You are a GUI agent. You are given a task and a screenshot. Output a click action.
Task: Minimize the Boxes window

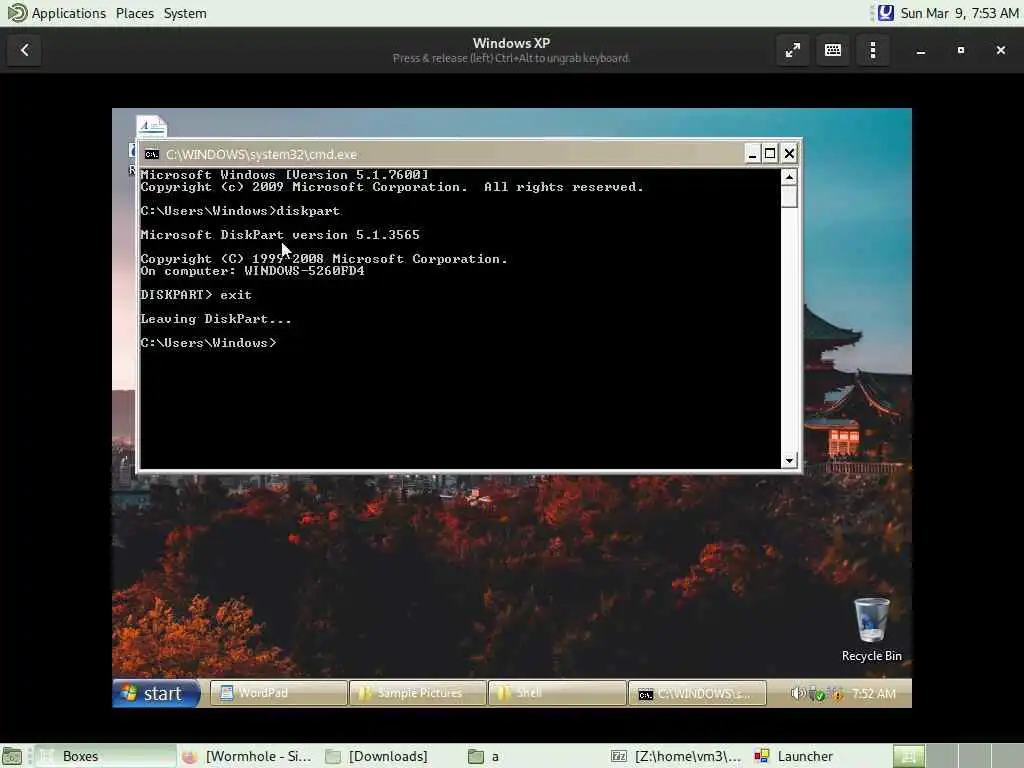click(x=921, y=50)
